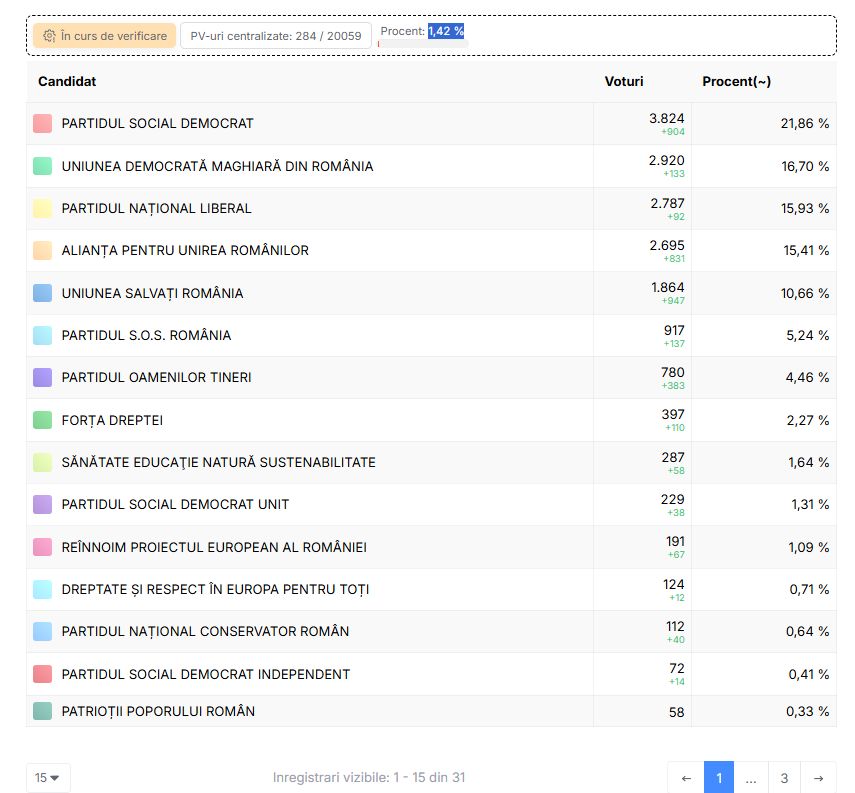
Task: Click the purple swatch for Partidul Oamenilor Tineri
Action: 42,377
